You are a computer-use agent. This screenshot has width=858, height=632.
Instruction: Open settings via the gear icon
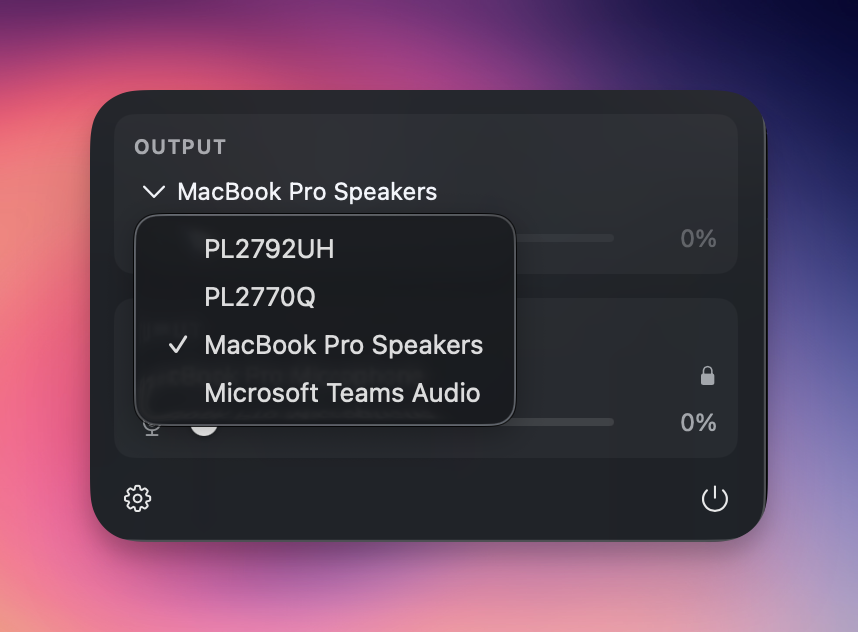(139, 497)
